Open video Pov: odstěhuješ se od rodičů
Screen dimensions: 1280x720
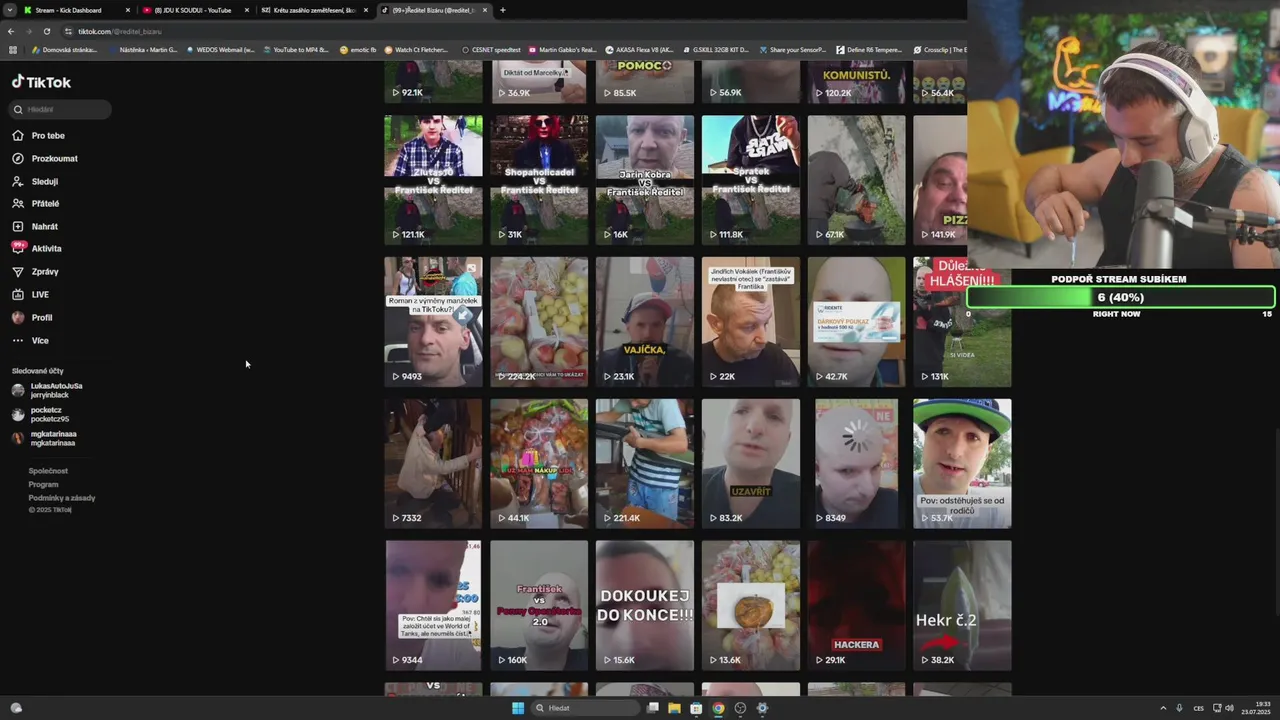962,464
